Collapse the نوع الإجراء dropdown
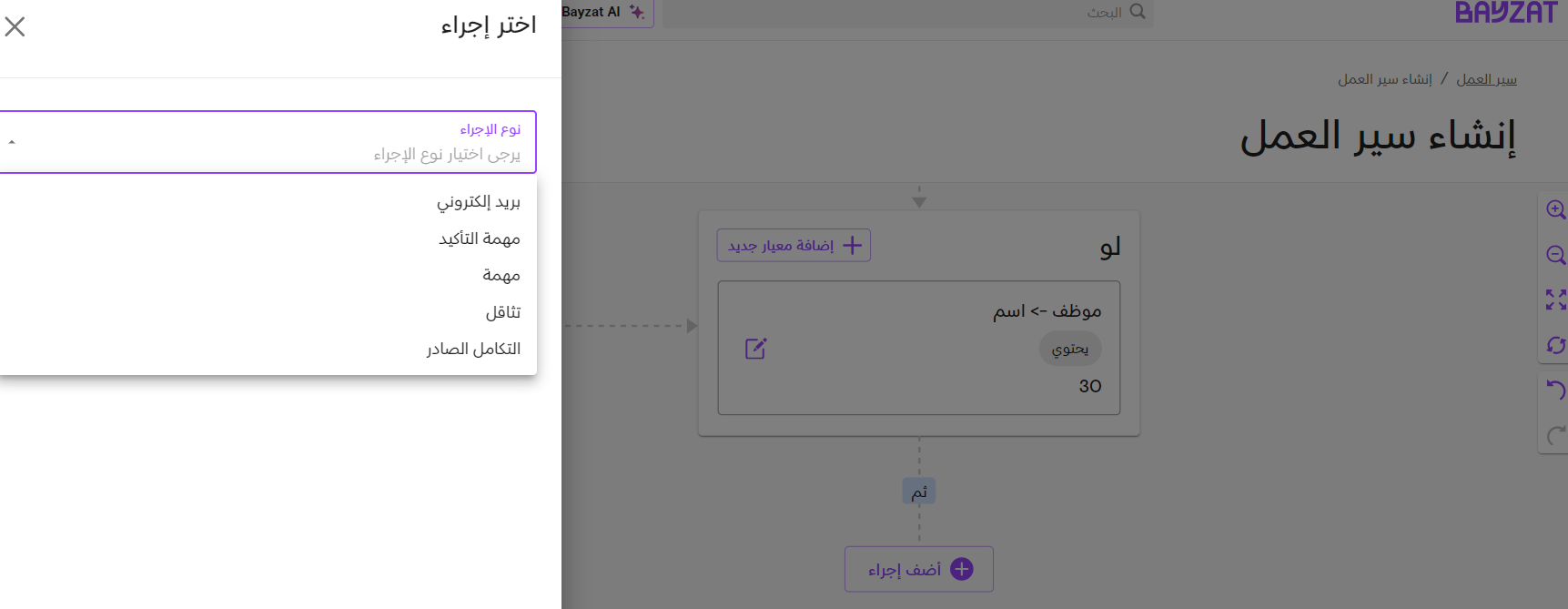The width and height of the screenshot is (1568, 609). pos(12,142)
